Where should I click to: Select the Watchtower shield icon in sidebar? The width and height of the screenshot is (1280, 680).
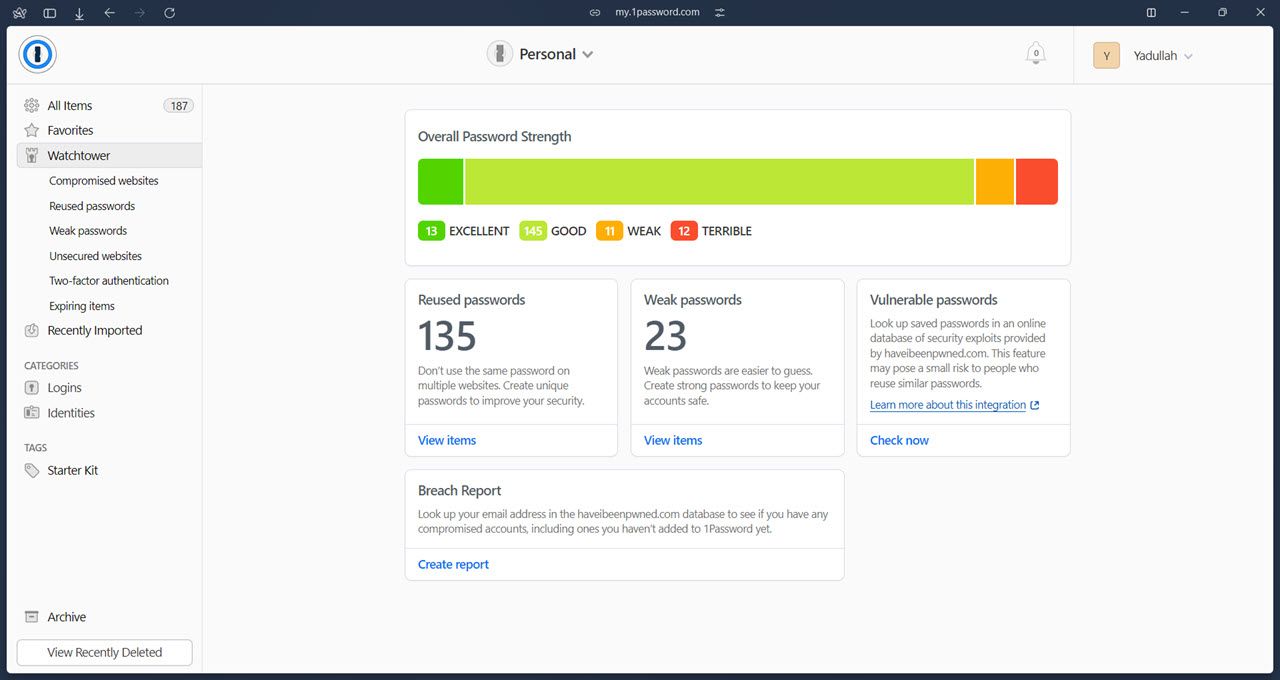[31, 155]
